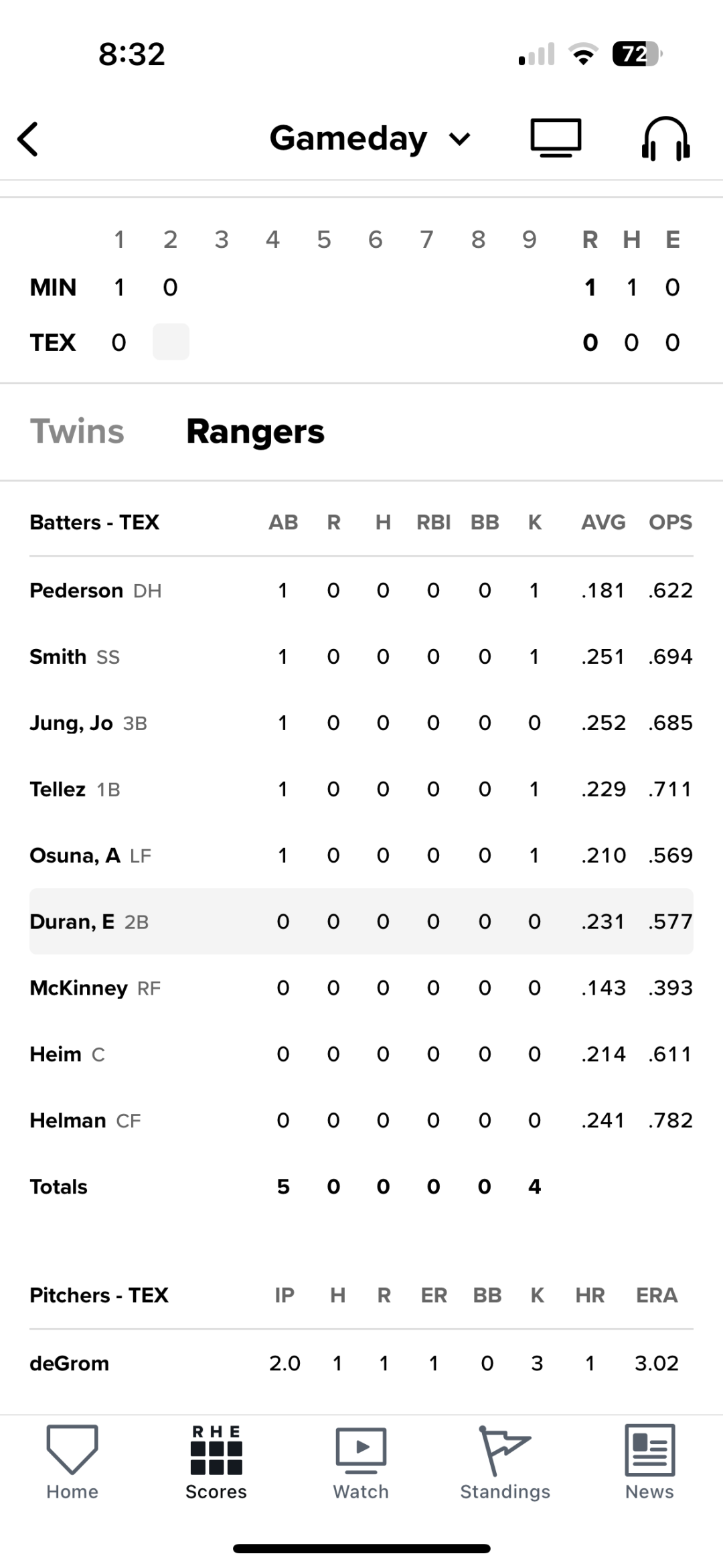The height and width of the screenshot is (1568, 723).
Task: Switch to the Twins tab
Action: (x=77, y=431)
